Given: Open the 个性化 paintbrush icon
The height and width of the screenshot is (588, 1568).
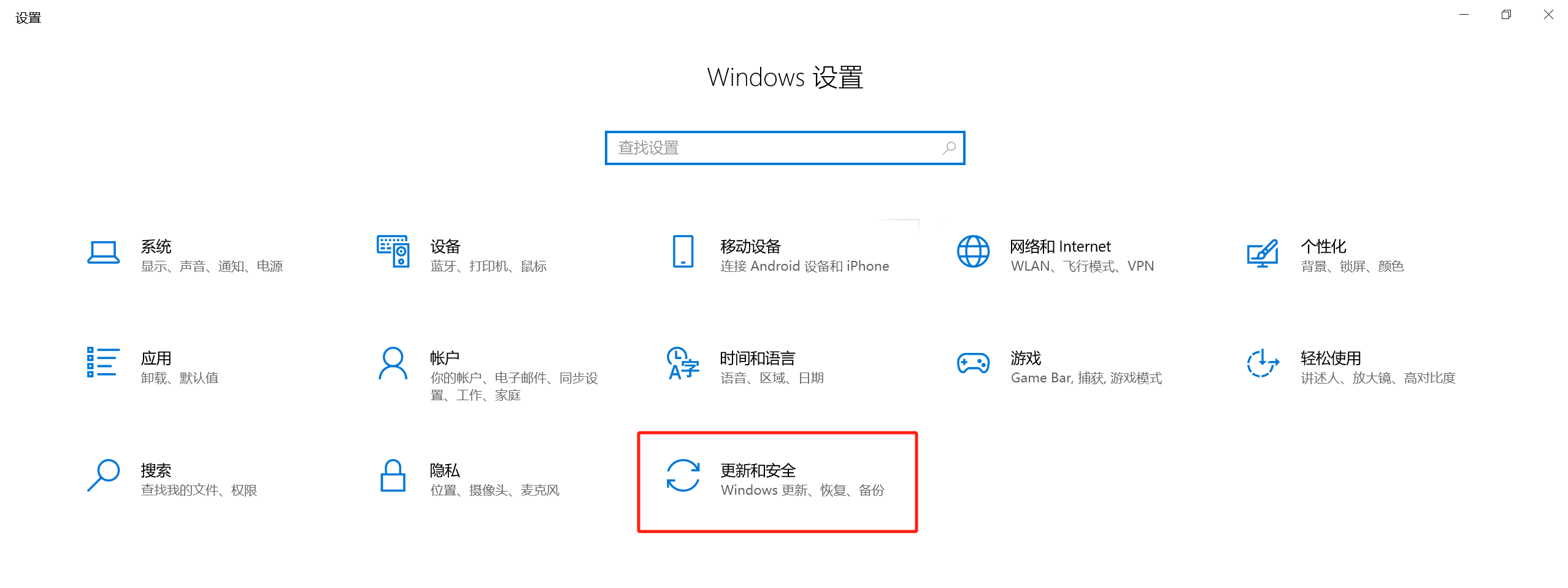Looking at the screenshot, I should click(x=1262, y=253).
